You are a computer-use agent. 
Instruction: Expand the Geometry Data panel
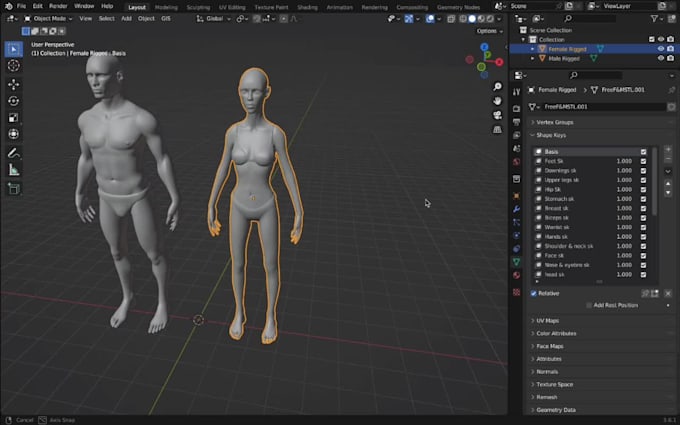click(x=556, y=410)
